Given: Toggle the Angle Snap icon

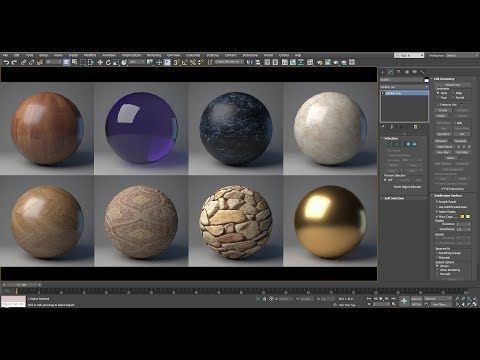Looking at the screenshot, I should [184, 62].
